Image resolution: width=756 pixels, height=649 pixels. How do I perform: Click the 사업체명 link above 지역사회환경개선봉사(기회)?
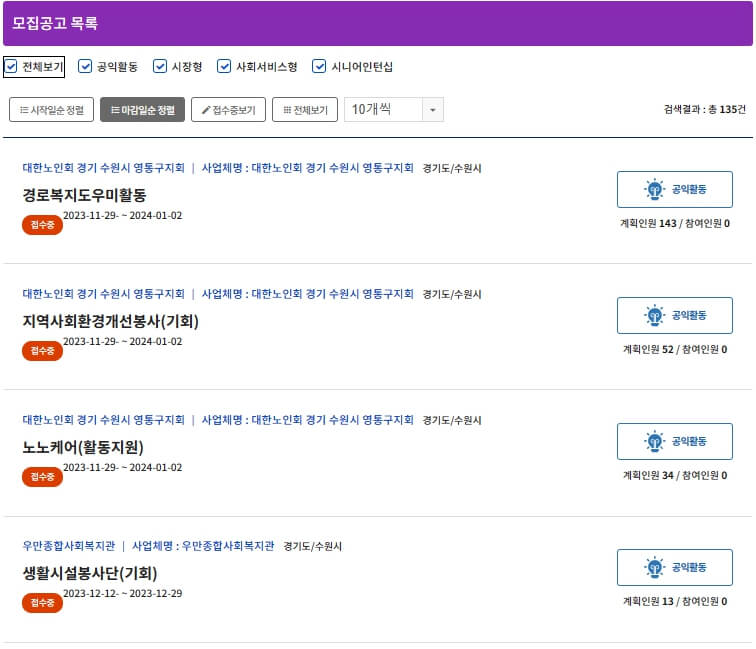coord(308,294)
